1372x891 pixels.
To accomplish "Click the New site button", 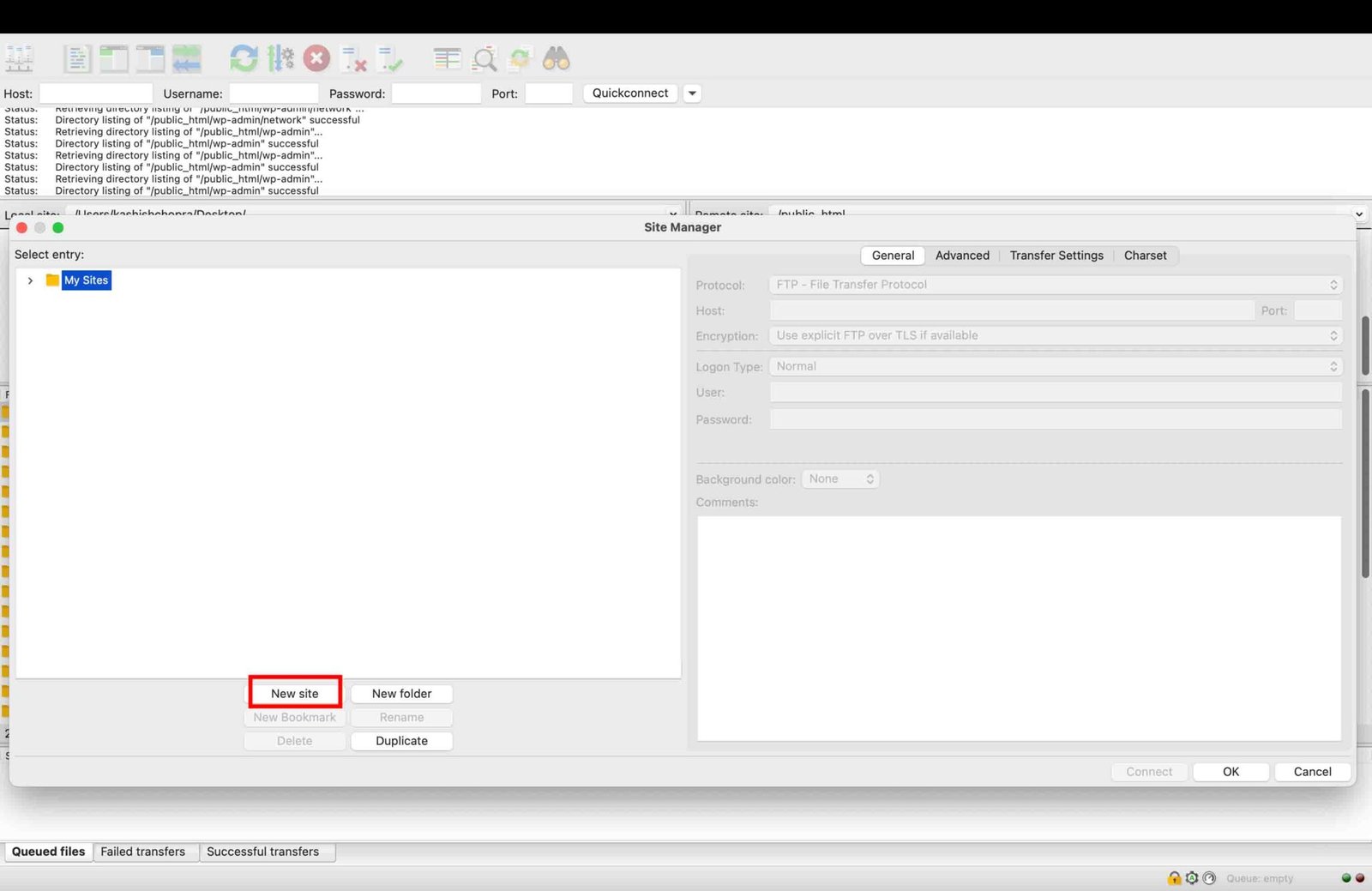I will [x=294, y=693].
